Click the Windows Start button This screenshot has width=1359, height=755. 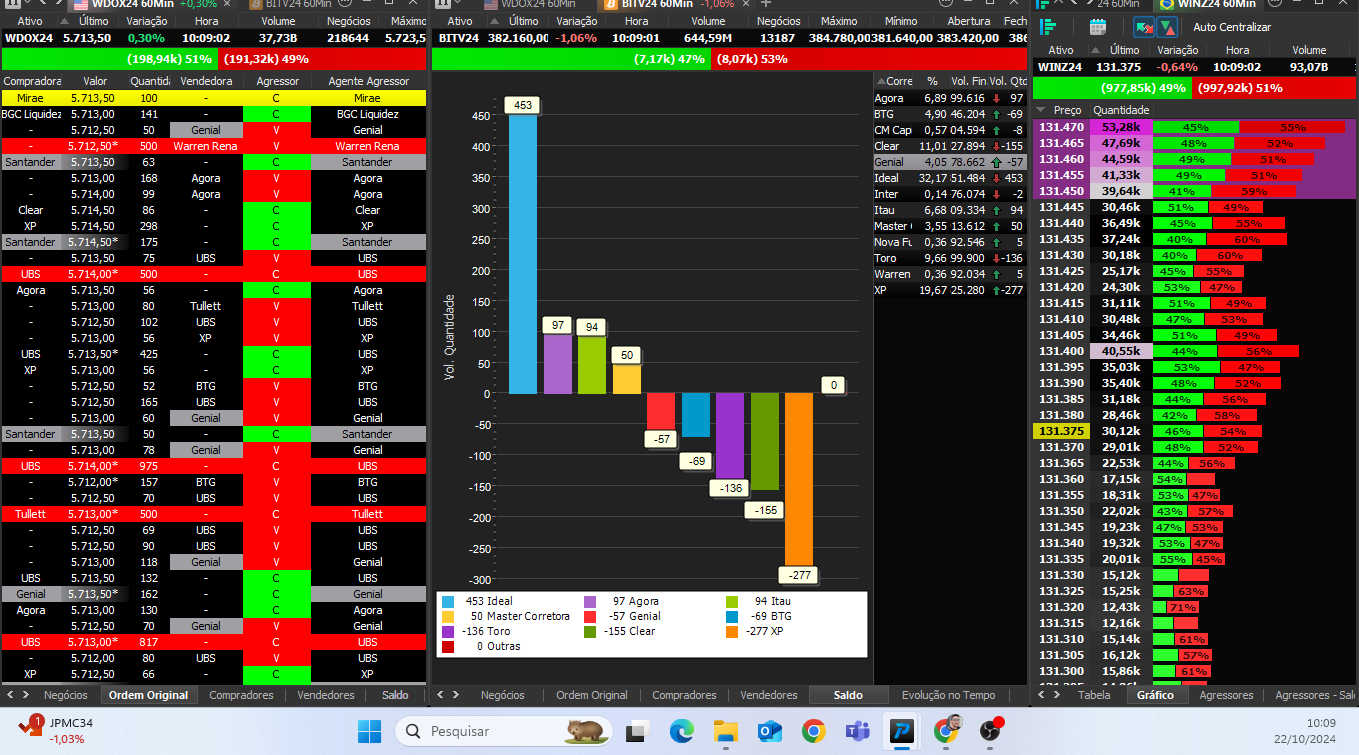pos(369,731)
